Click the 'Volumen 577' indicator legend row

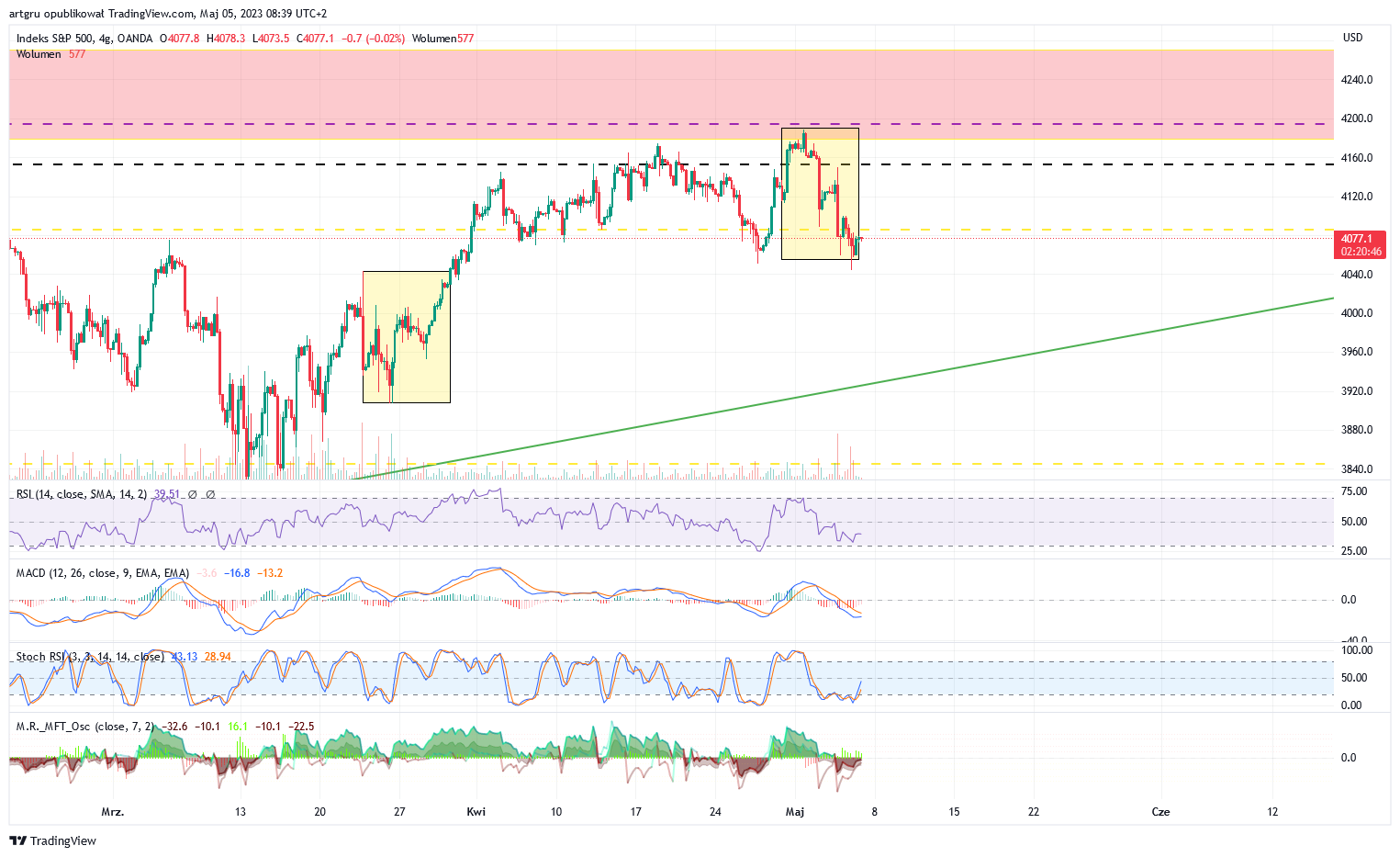(x=50, y=54)
